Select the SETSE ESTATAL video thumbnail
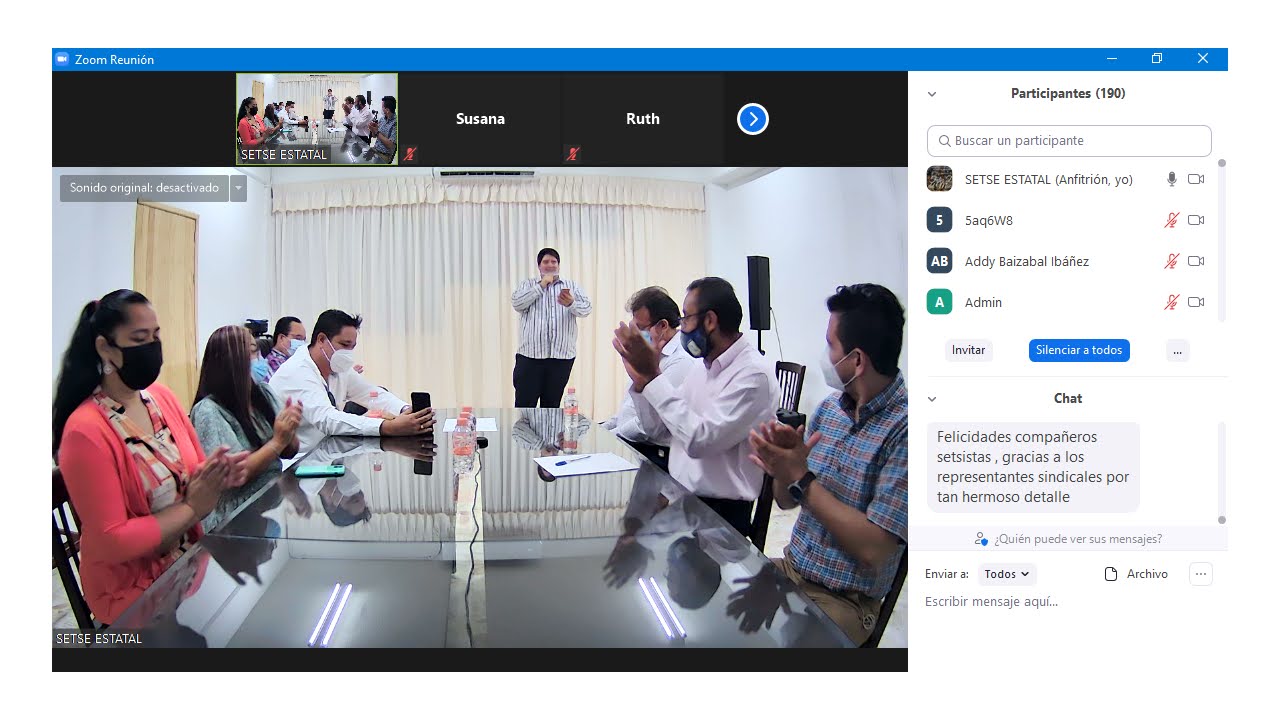1280x720 pixels. (x=317, y=119)
